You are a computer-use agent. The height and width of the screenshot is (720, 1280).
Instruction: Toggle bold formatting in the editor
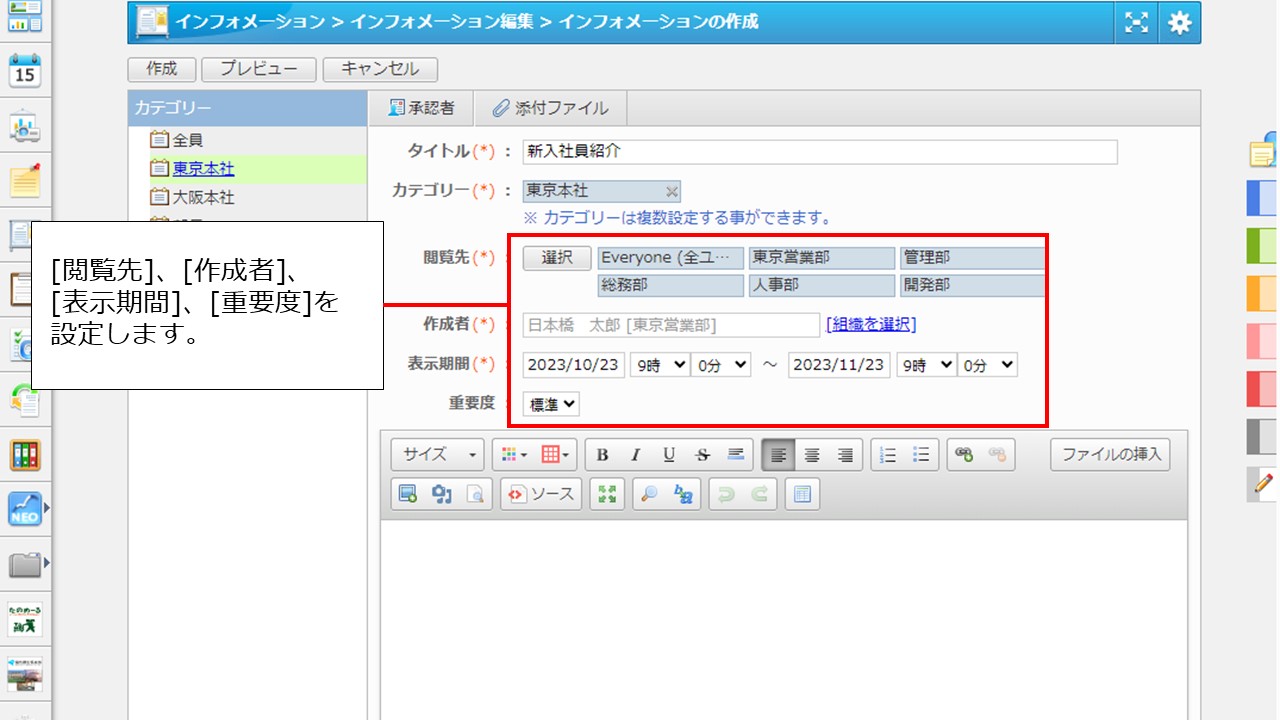[602, 455]
